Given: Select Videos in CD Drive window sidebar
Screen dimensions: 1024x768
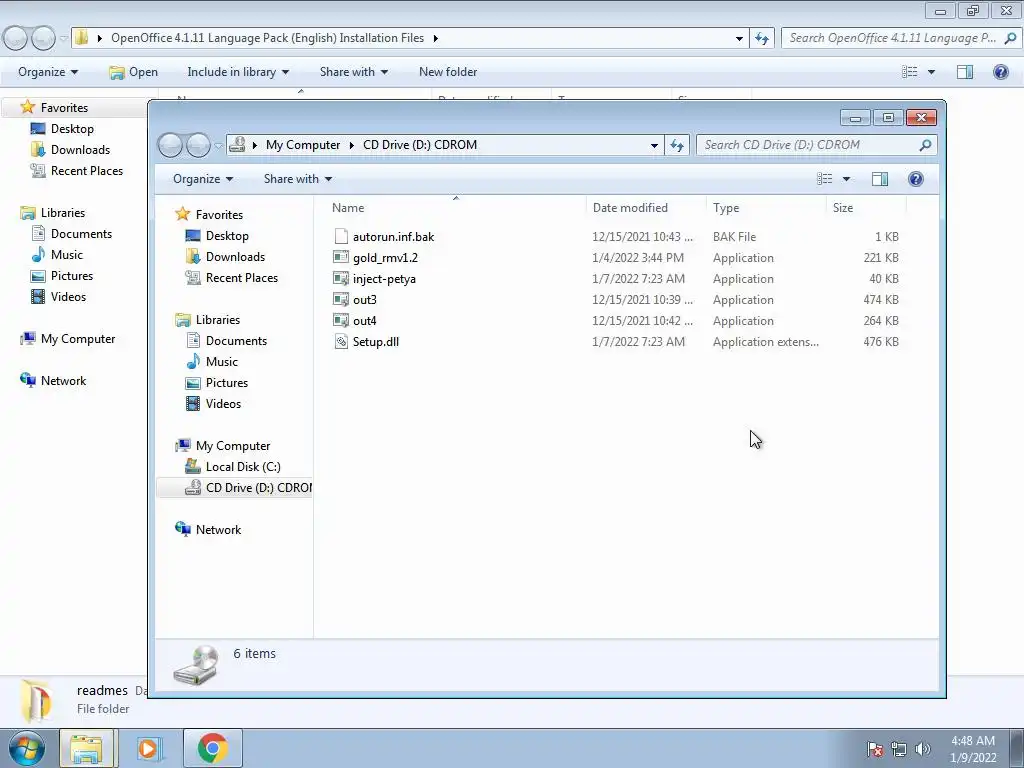Looking at the screenshot, I should click(214, 404).
